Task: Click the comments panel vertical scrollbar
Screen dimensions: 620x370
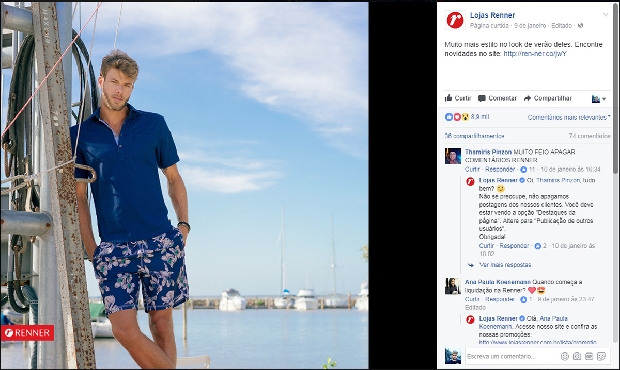Action: [615, 89]
